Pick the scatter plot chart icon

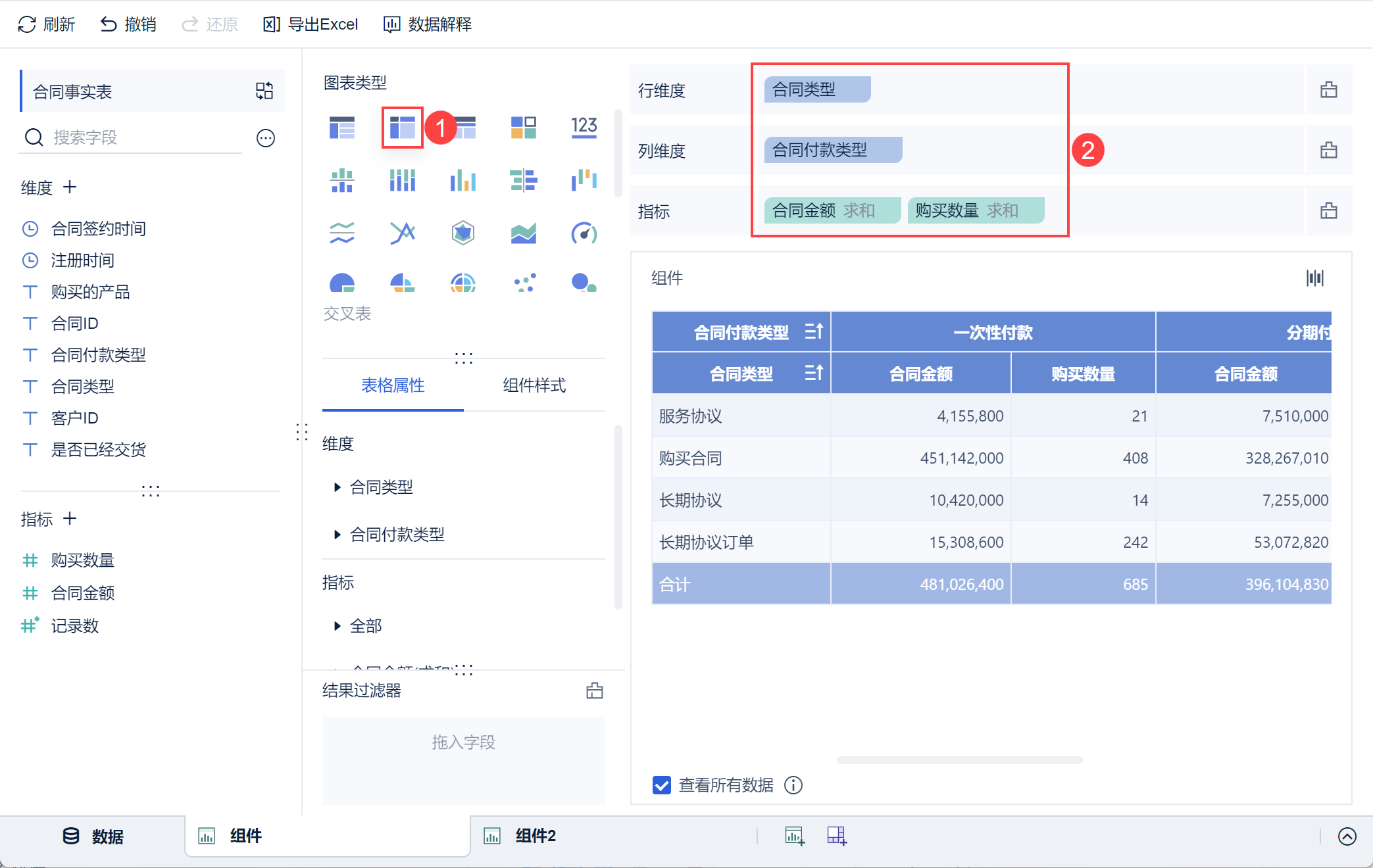(524, 283)
